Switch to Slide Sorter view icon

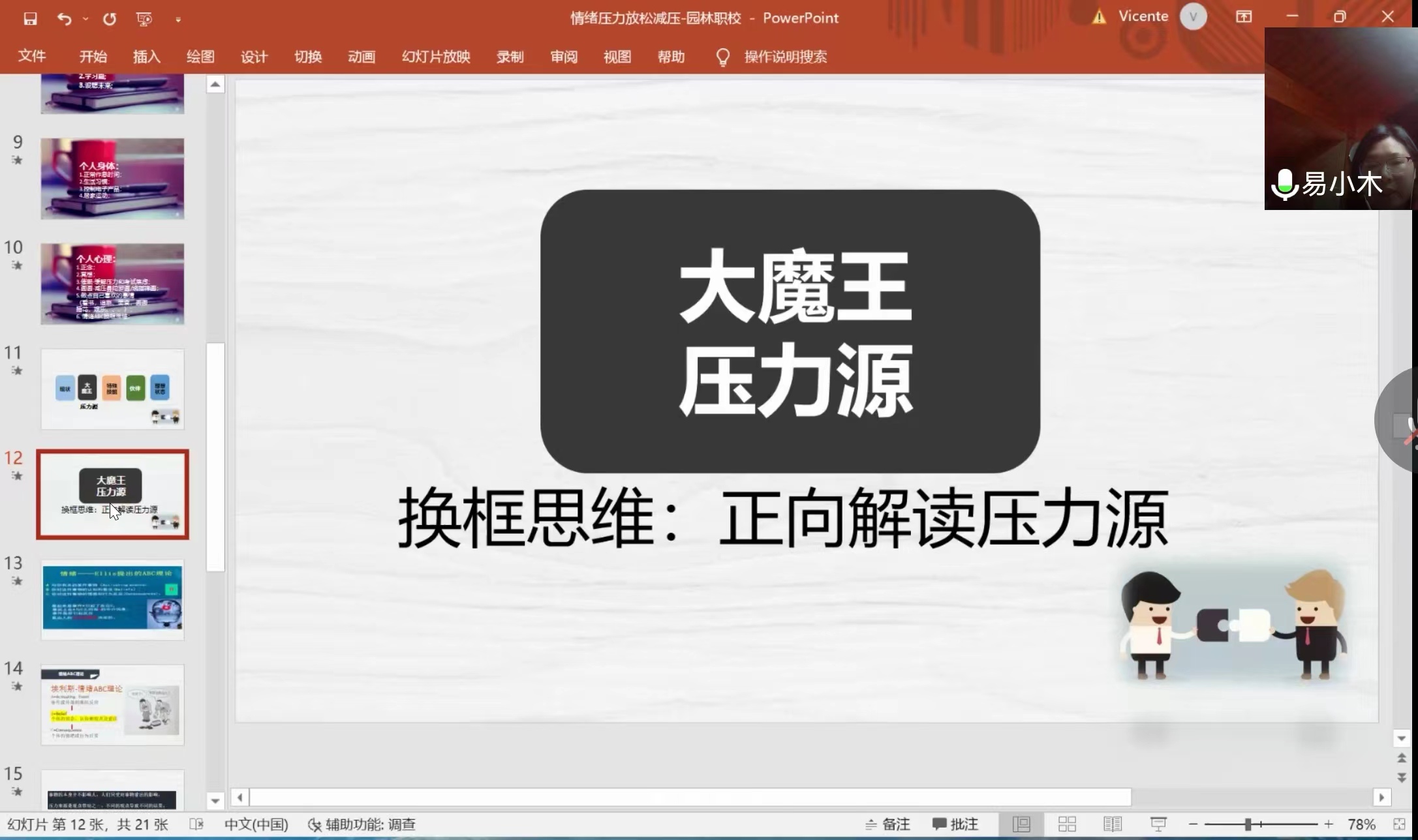1067,824
